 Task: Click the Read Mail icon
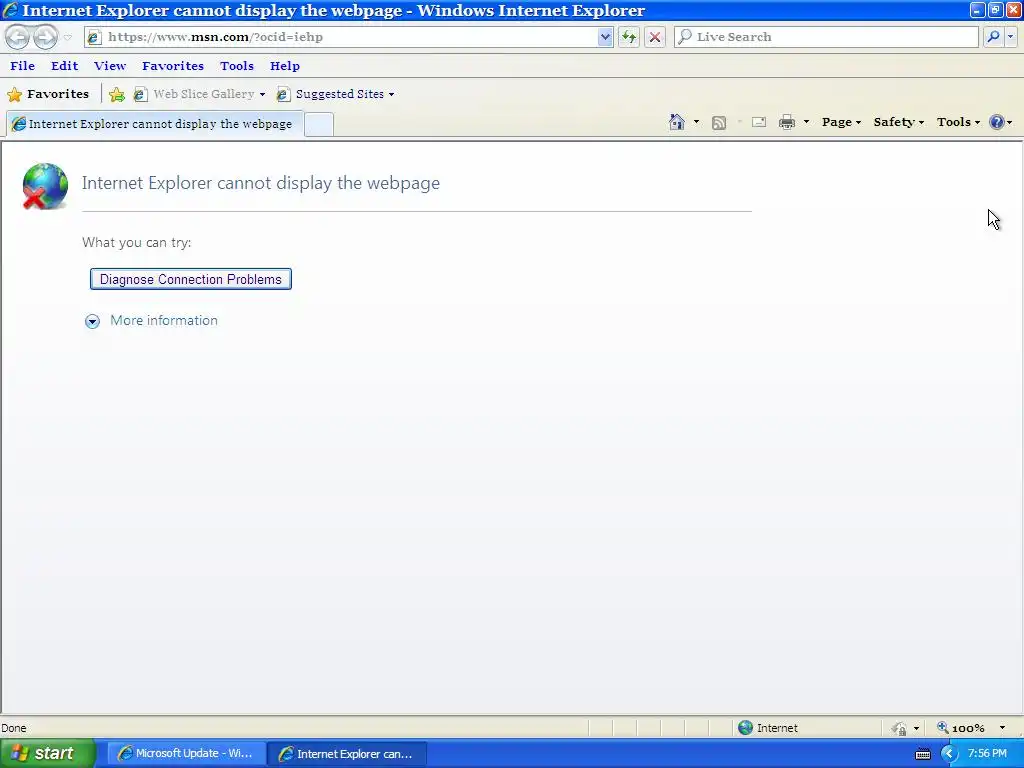pyautogui.click(x=759, y=122)
